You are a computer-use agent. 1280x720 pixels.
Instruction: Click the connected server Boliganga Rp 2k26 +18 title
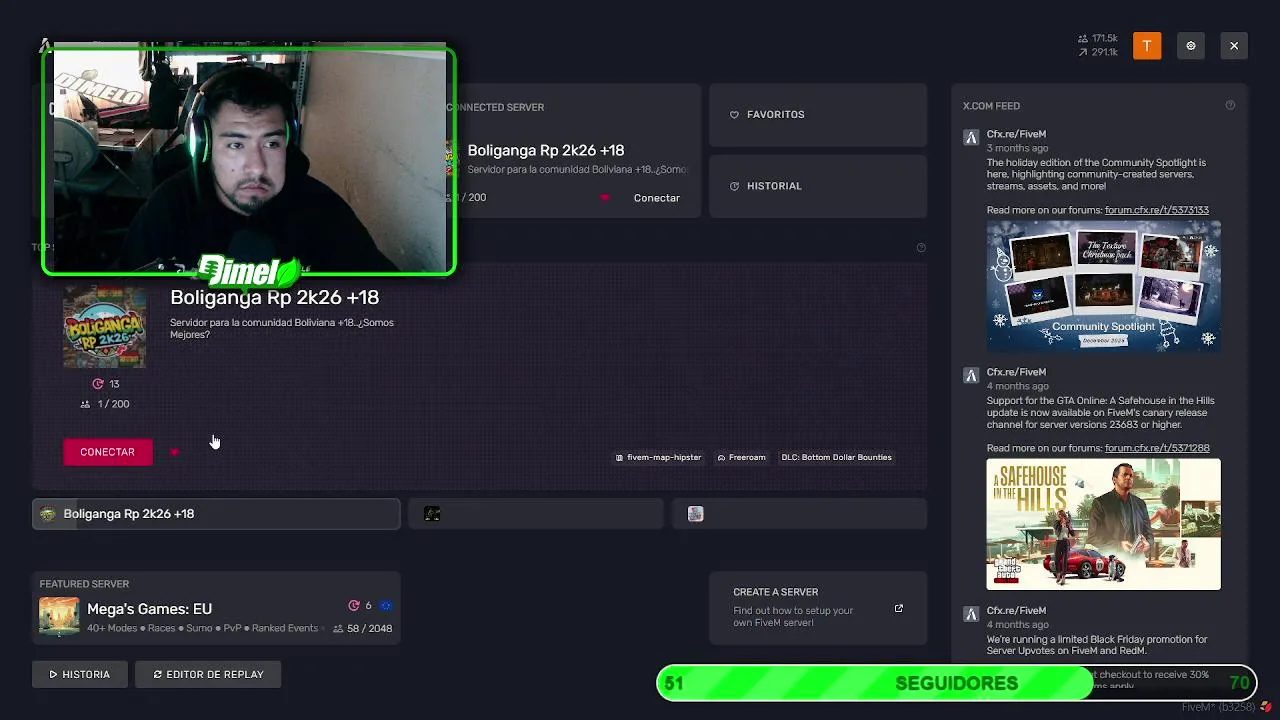[x=546, y=150]
